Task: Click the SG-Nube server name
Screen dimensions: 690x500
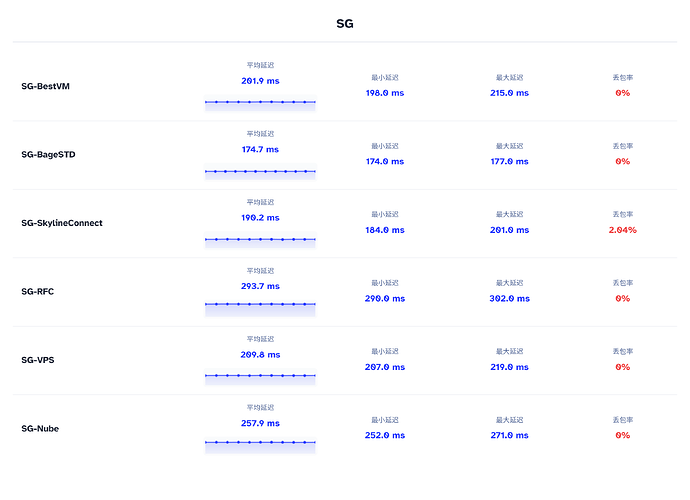Action: click(x=40, y=428)
